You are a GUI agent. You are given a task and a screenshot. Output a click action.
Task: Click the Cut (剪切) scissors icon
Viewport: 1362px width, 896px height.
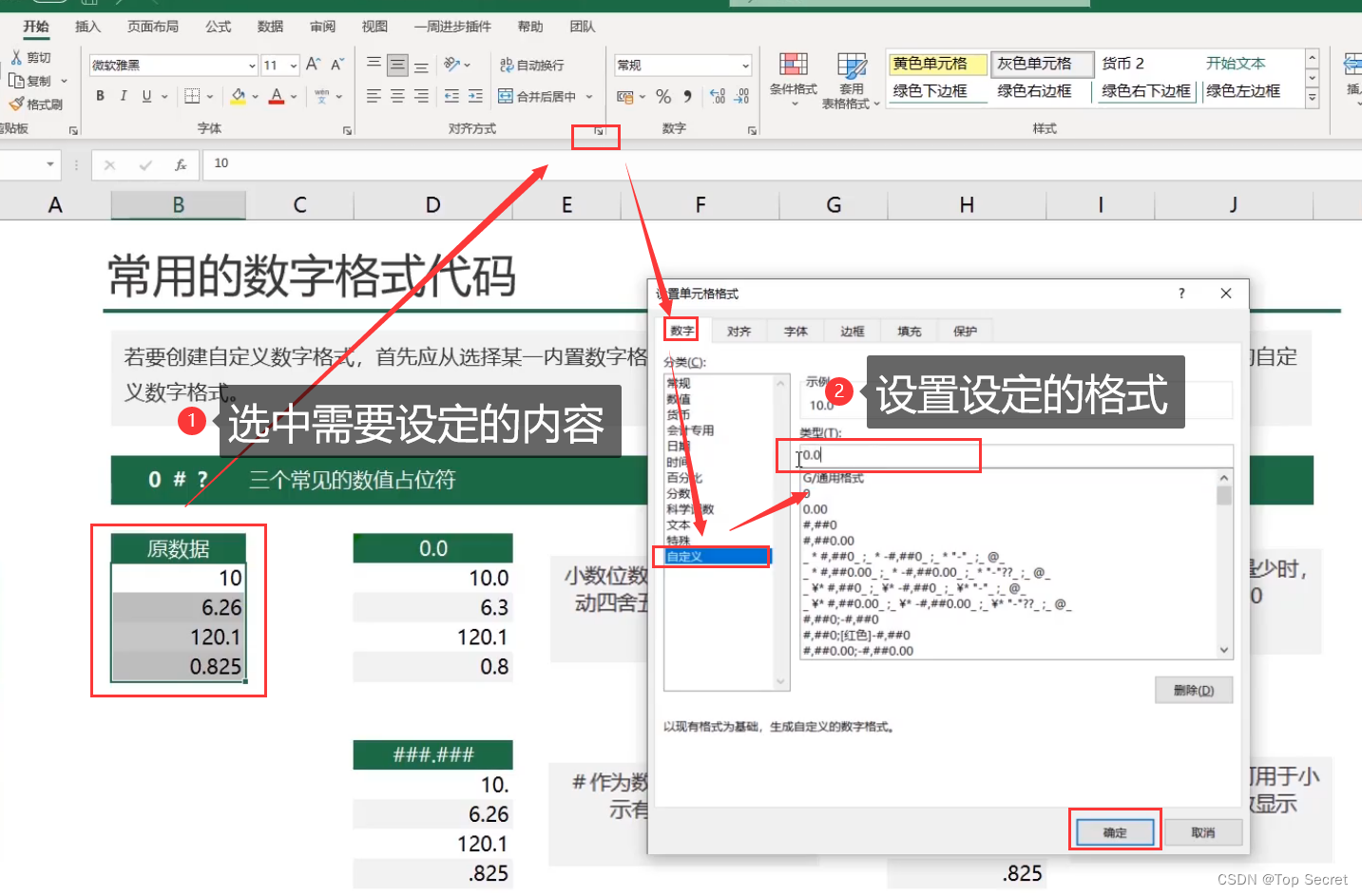16,58
